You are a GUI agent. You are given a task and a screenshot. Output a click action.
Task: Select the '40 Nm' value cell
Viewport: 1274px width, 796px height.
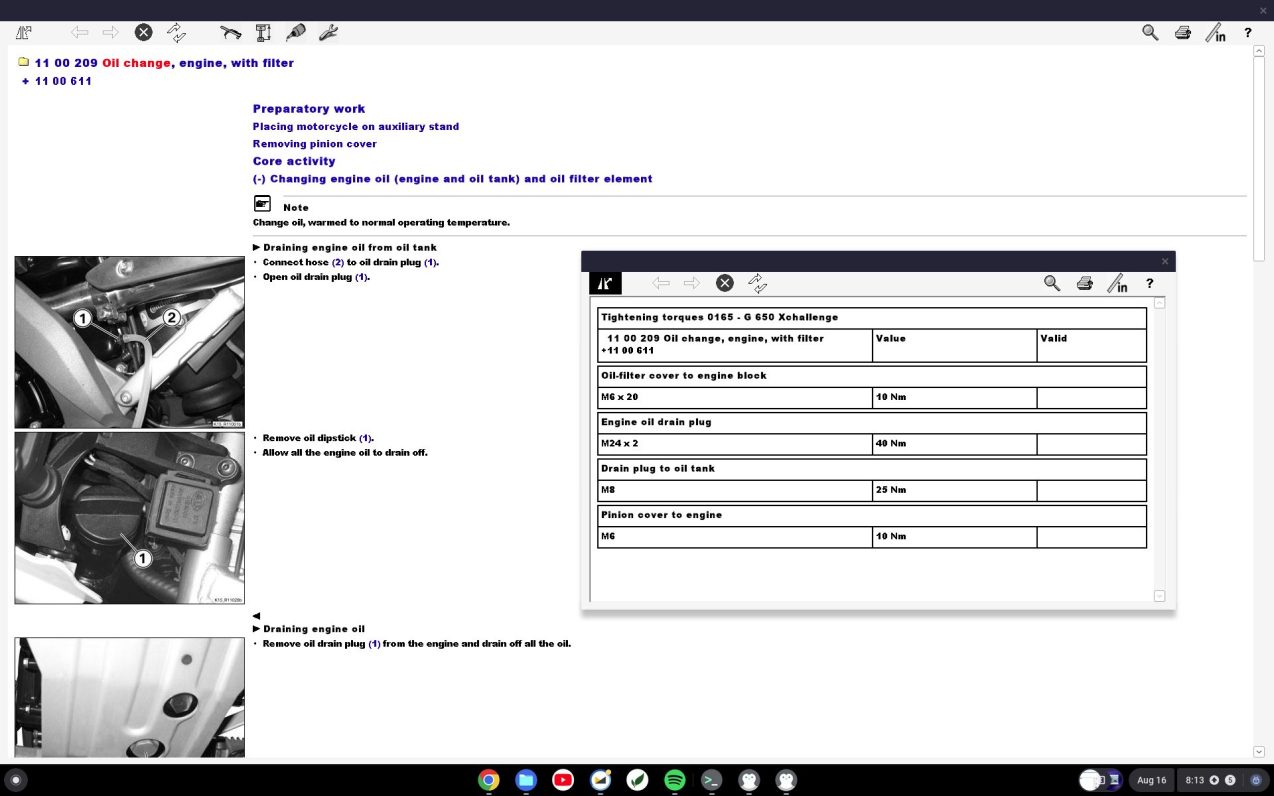click(955, 444)
